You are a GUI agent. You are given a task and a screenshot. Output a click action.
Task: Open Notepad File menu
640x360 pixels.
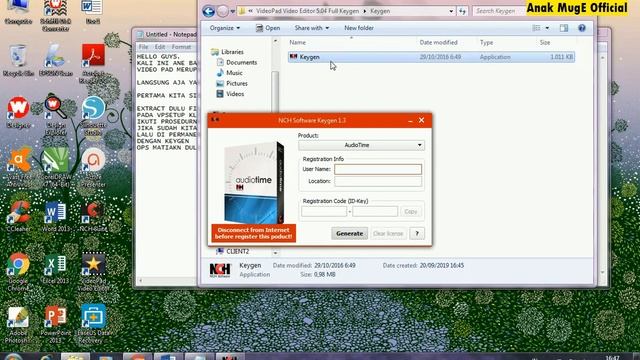(x=143, y=47)
